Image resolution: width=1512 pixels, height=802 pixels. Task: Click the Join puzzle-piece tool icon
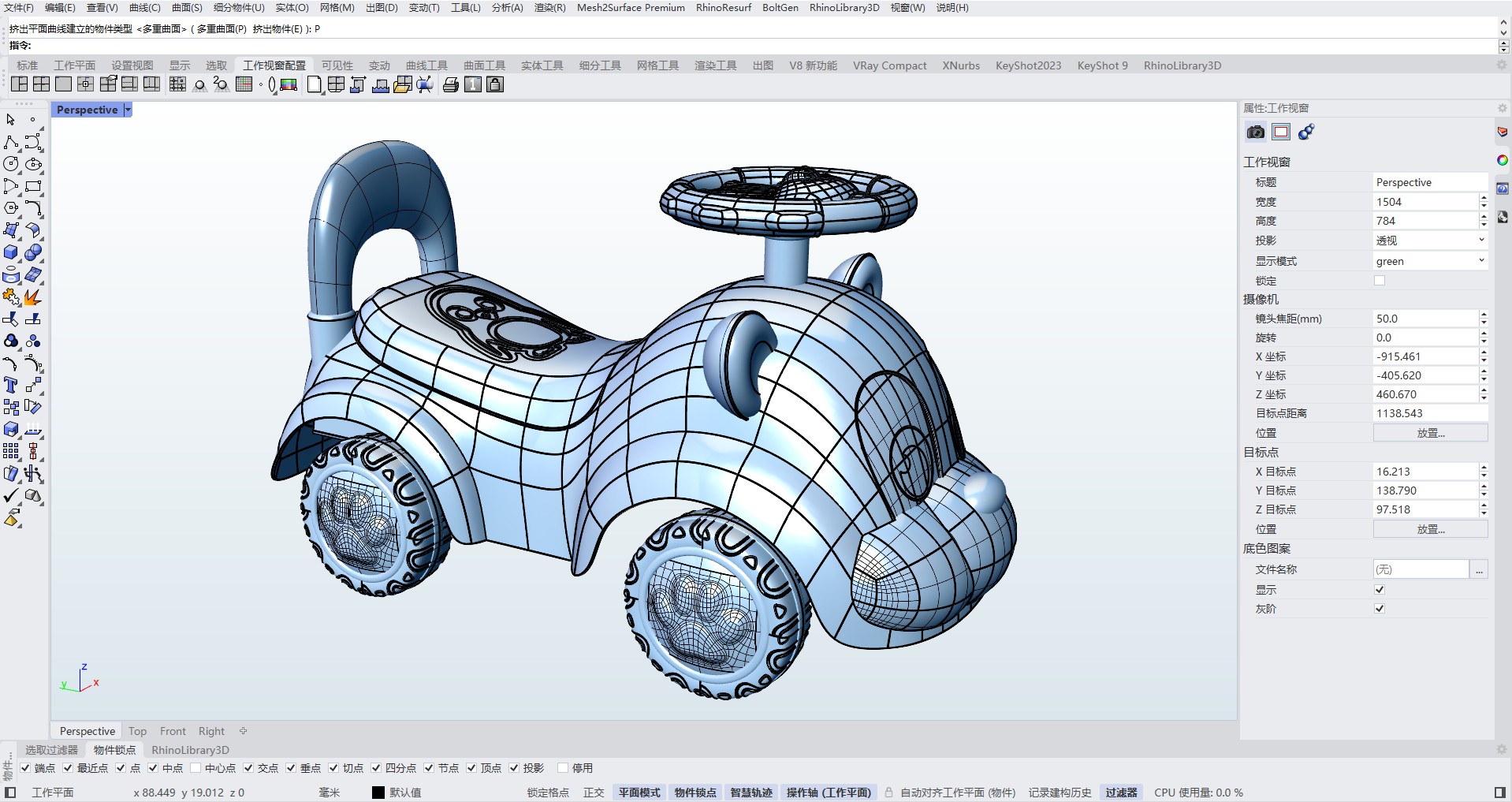coord(11,297)
